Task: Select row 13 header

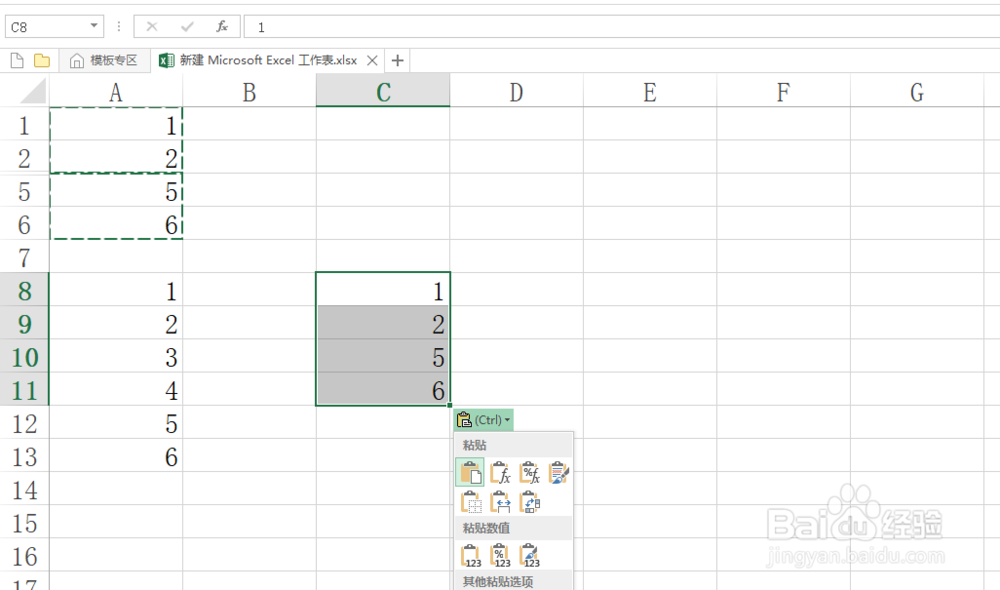Action: tap(24, 456)
